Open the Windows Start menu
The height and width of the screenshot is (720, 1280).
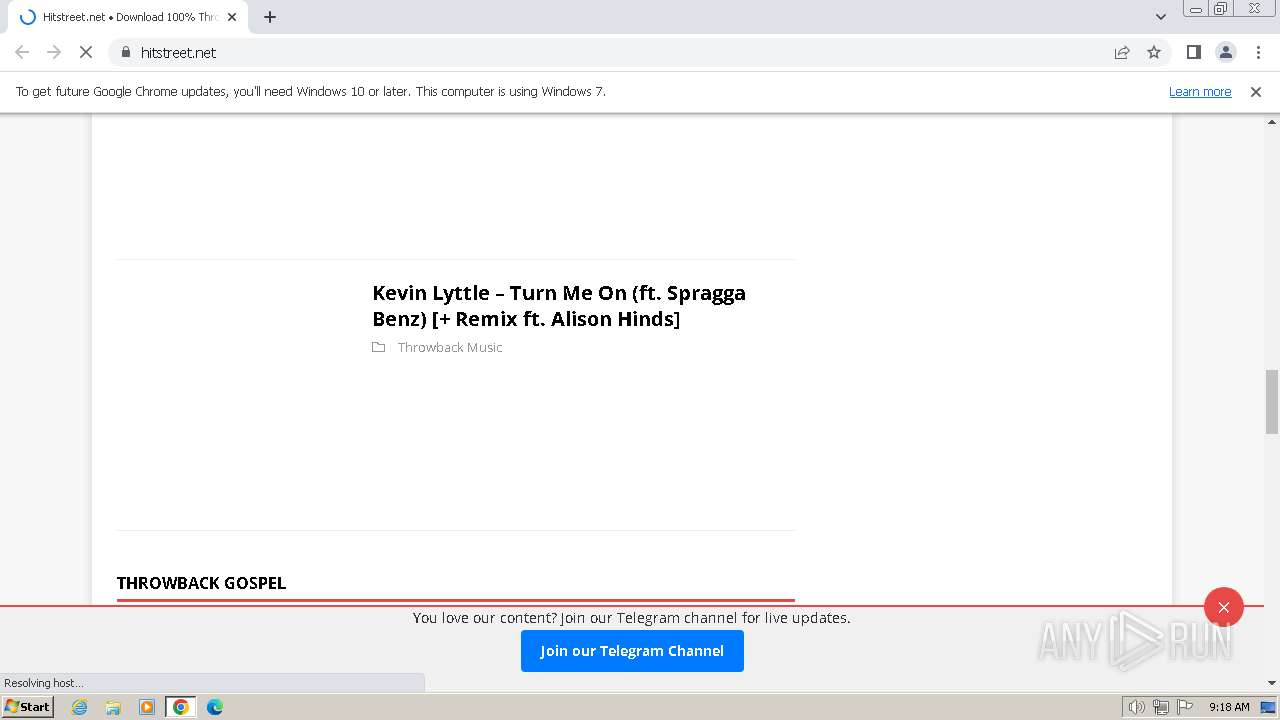coord(28,706)
